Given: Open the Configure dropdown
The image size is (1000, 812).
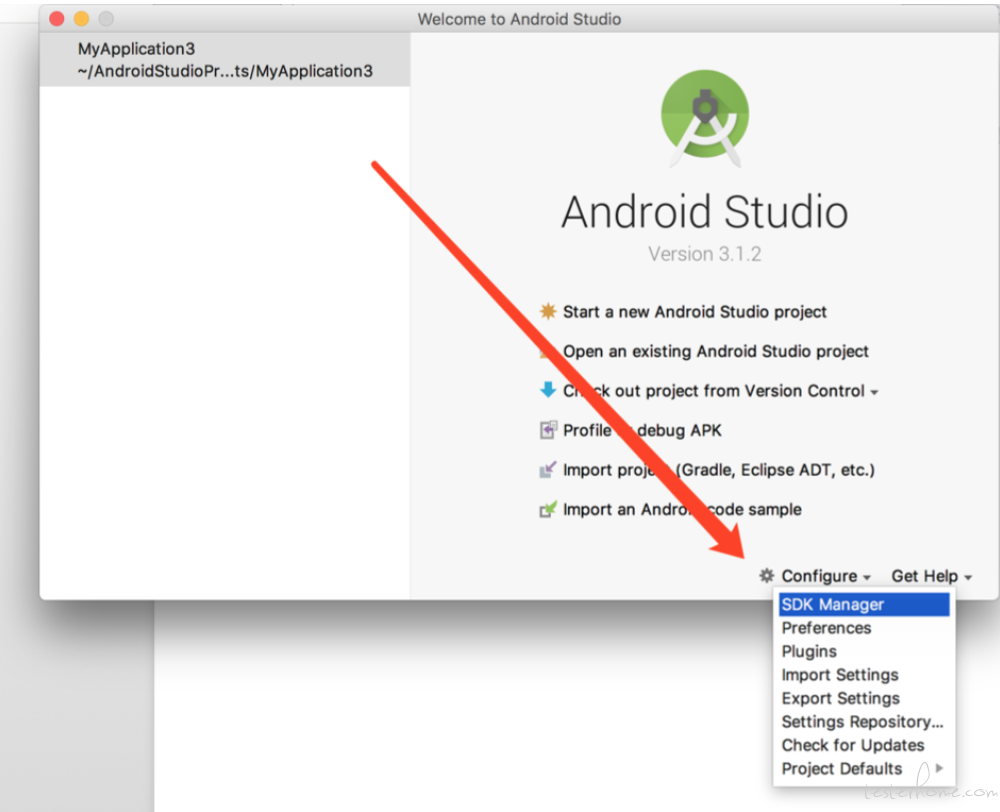Looking at the screenshot, I should tap(825, 576).
